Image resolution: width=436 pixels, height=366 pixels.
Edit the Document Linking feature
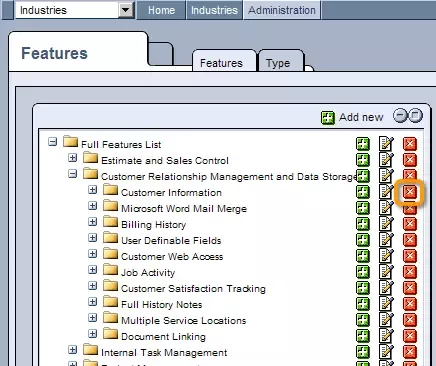[386, 336]
